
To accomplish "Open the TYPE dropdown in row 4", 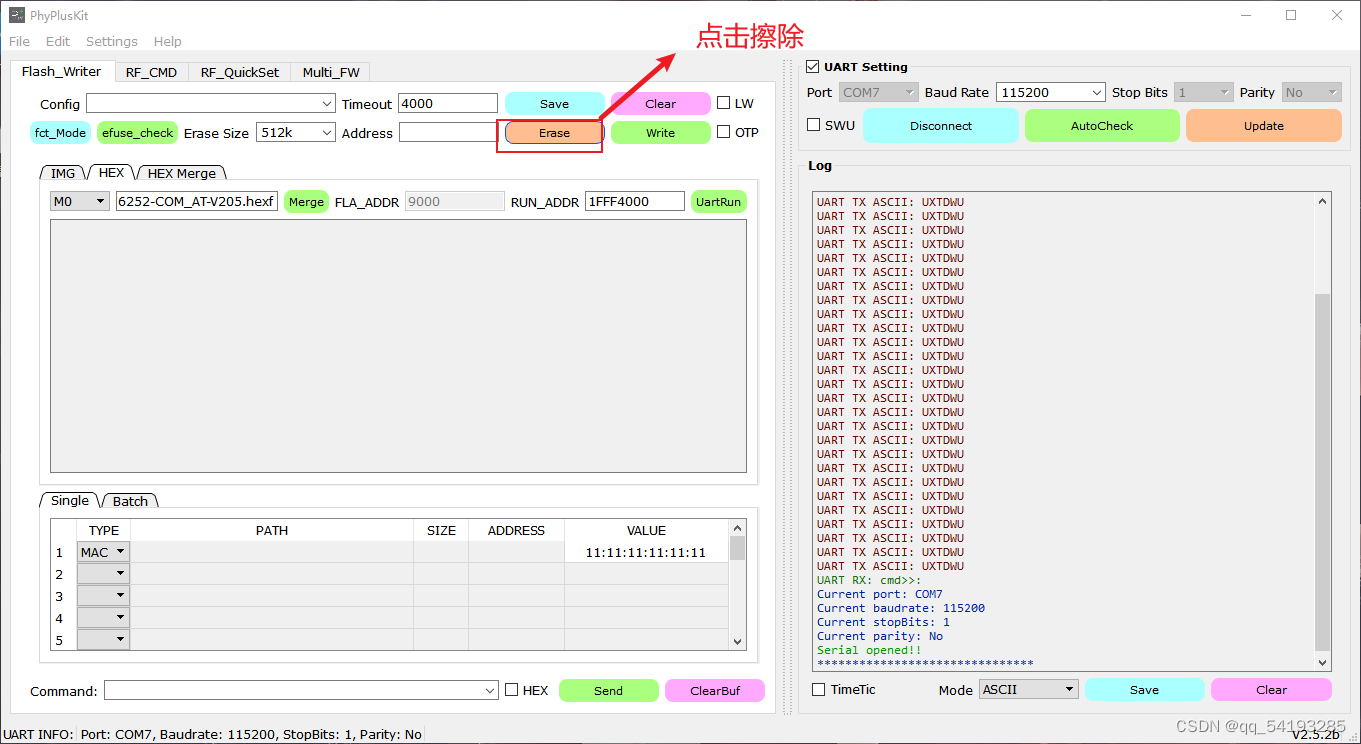I will click(104, 618).
